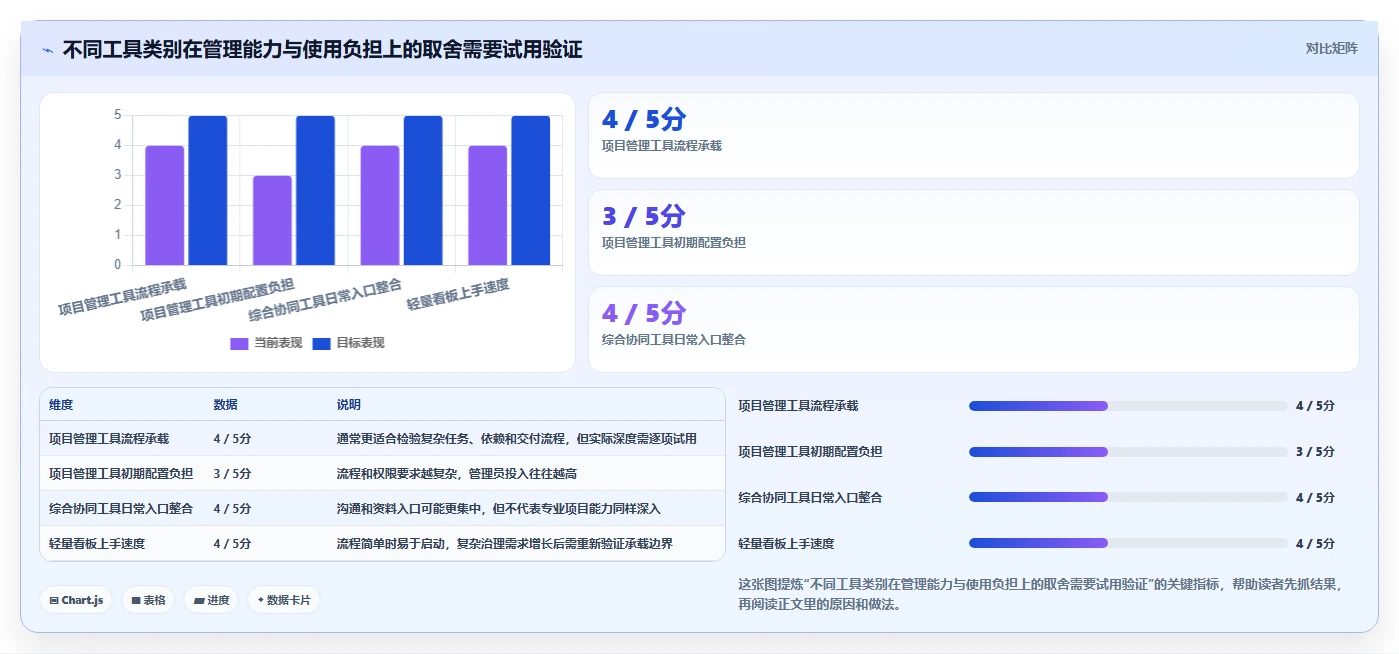
Task: Select the 说明 column header
Action: (349, 405)
